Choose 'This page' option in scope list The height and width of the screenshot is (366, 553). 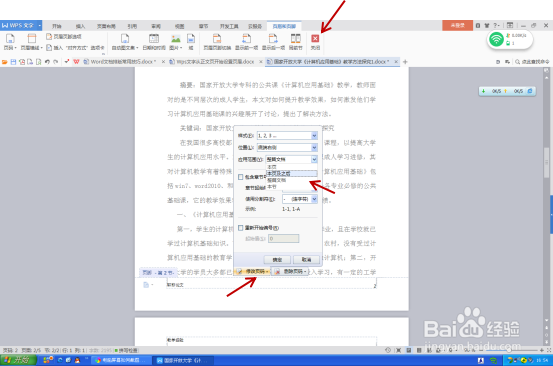(292, 167)
